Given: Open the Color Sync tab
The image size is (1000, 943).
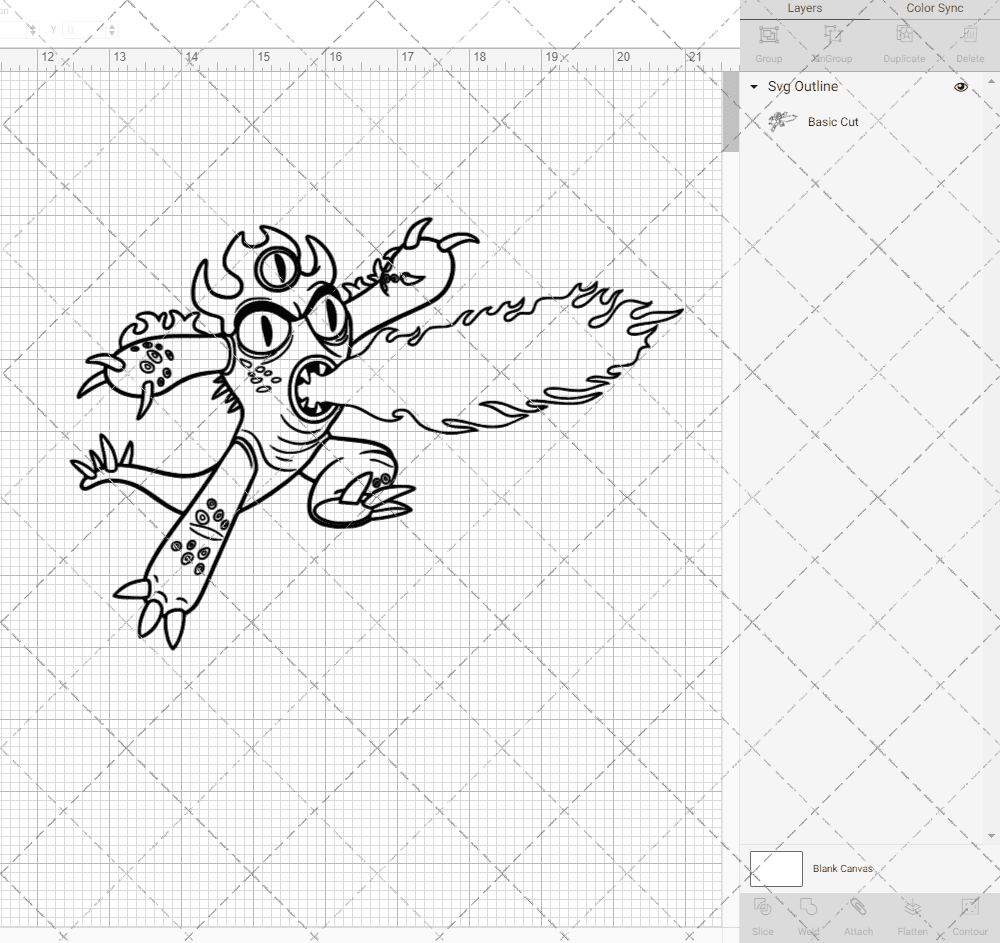Looking at the screenshot, I should (x=934, y=8).
